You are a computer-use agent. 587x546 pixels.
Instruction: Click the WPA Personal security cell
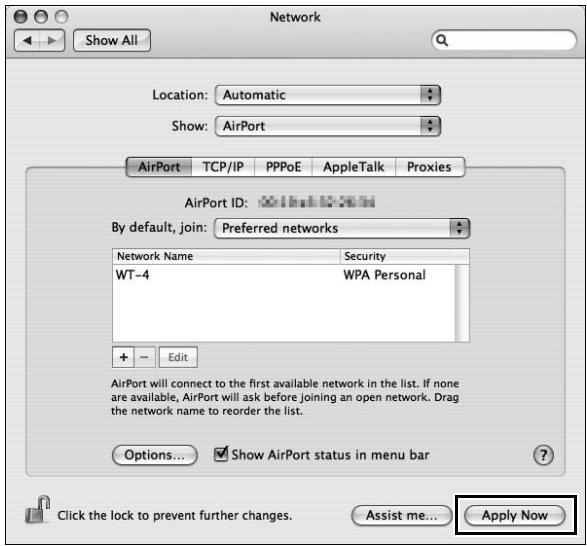tap(384, 275)
